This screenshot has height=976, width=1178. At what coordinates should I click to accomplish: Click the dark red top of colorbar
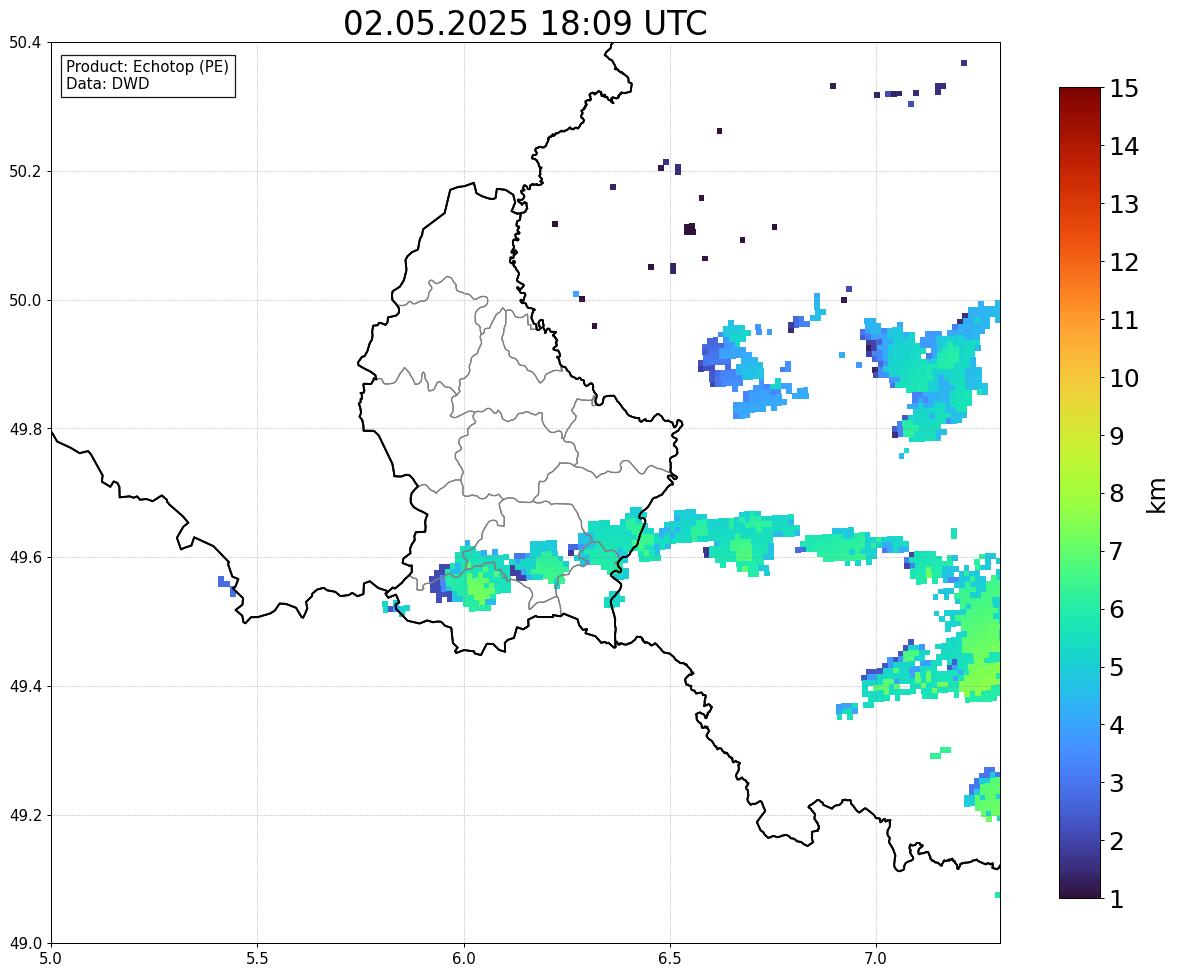coord(1080,96)
